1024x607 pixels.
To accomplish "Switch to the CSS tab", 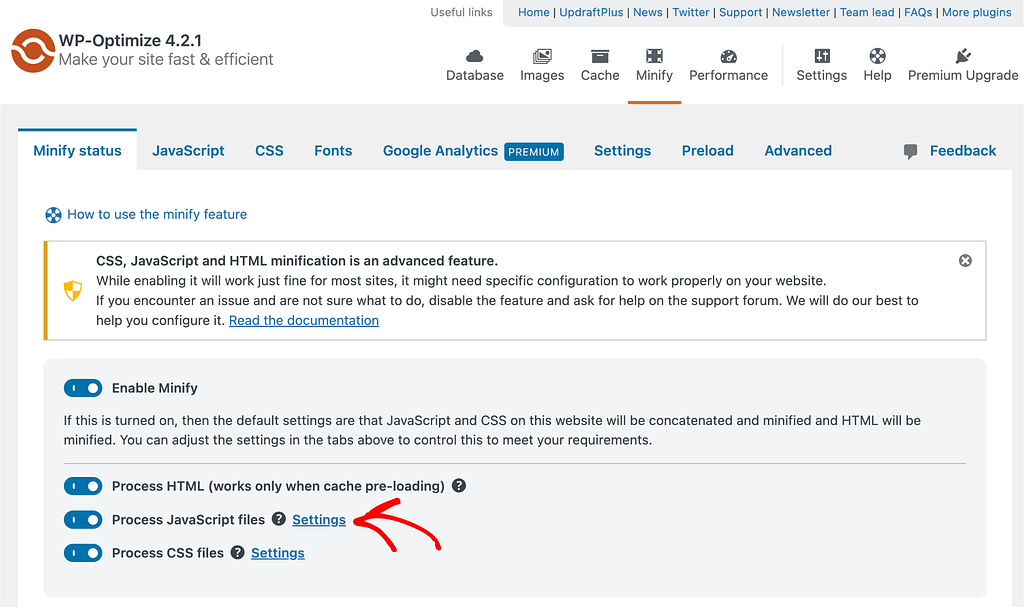I will tap(269, 151).
